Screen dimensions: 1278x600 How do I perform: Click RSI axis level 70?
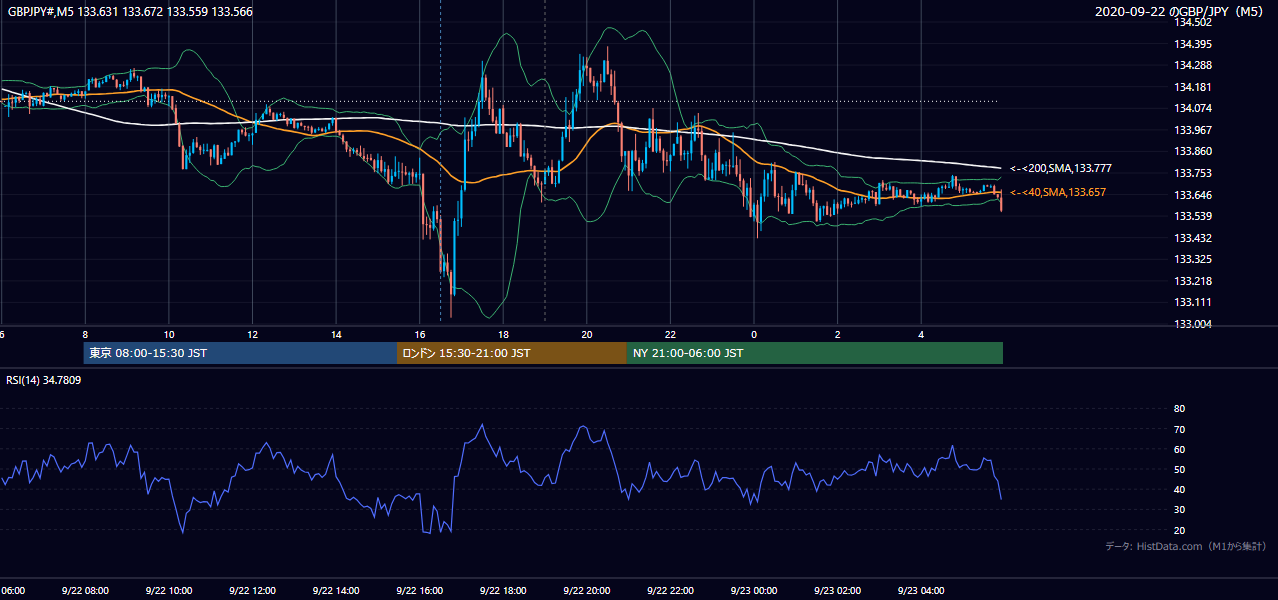tap(1179, 429)
